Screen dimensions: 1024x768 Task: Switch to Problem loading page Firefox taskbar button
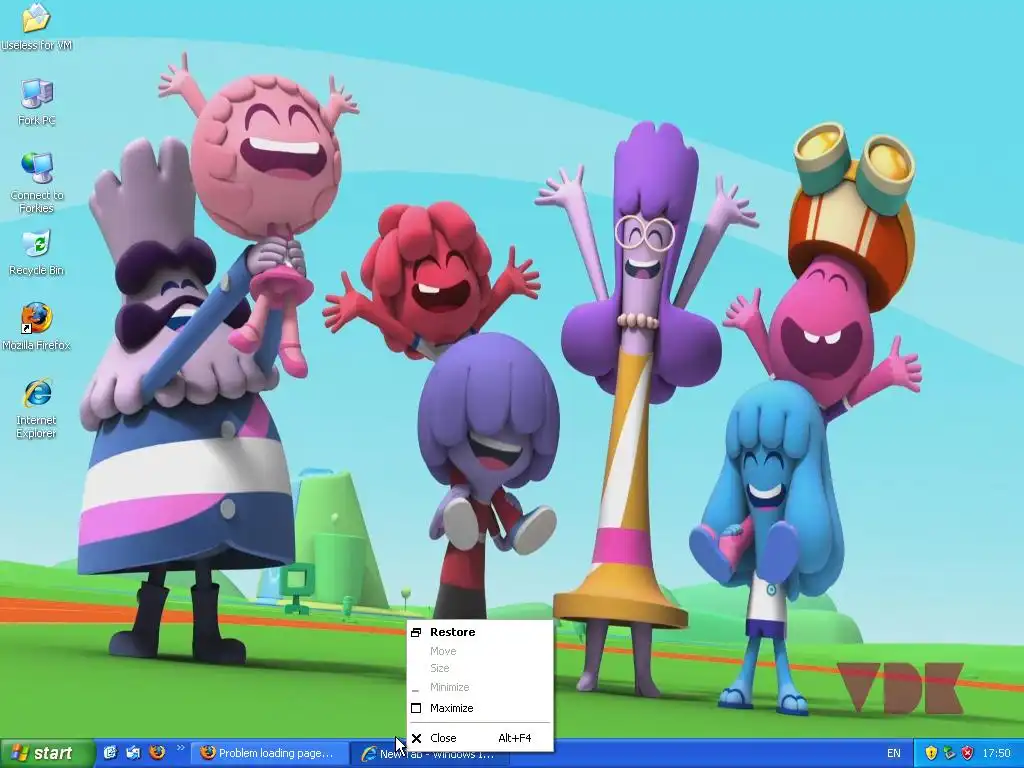click(x=269, y=753)
